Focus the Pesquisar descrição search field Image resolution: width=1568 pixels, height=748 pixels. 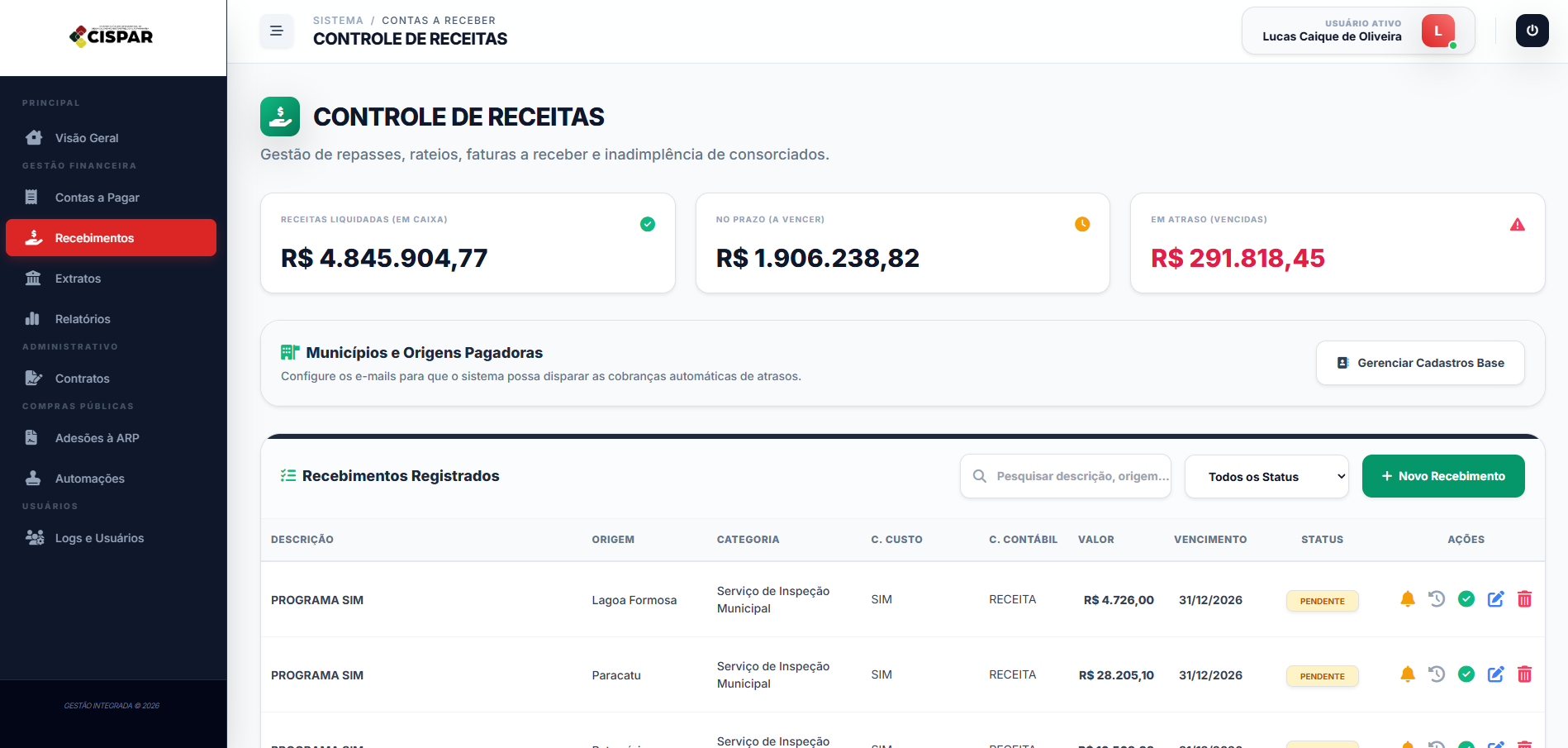(x=1066, y=476)
